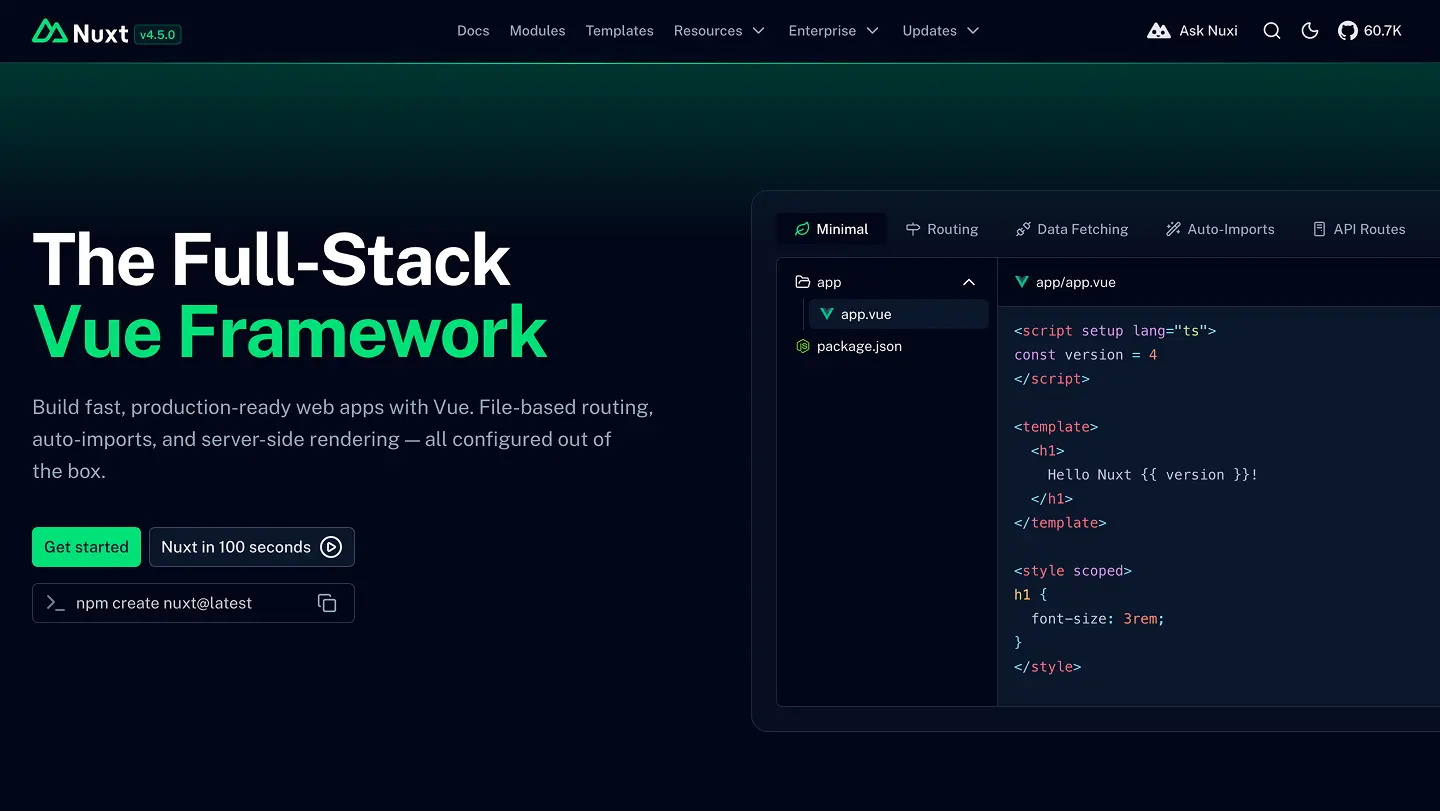
Task: Open Templates nav link
Action: [x=619, y=31]
